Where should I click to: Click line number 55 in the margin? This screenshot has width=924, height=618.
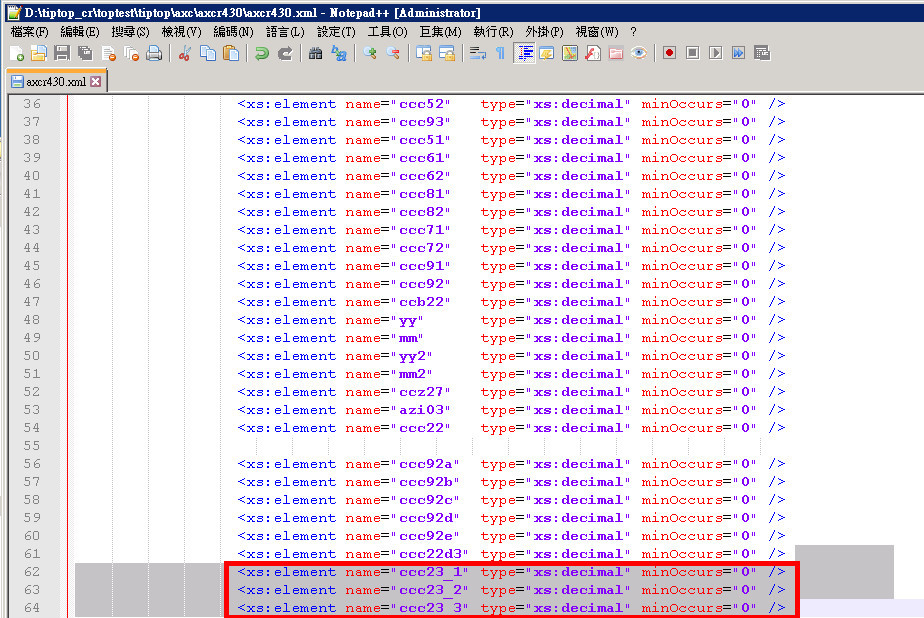pyautogui.click(x=32, y=446)
